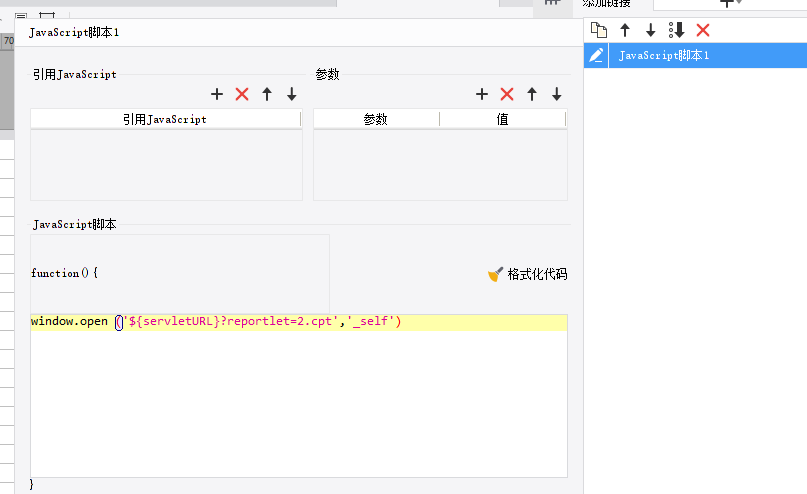The image size is (807, 494).
Task: Move parameter down in the list
Action: 557,94
